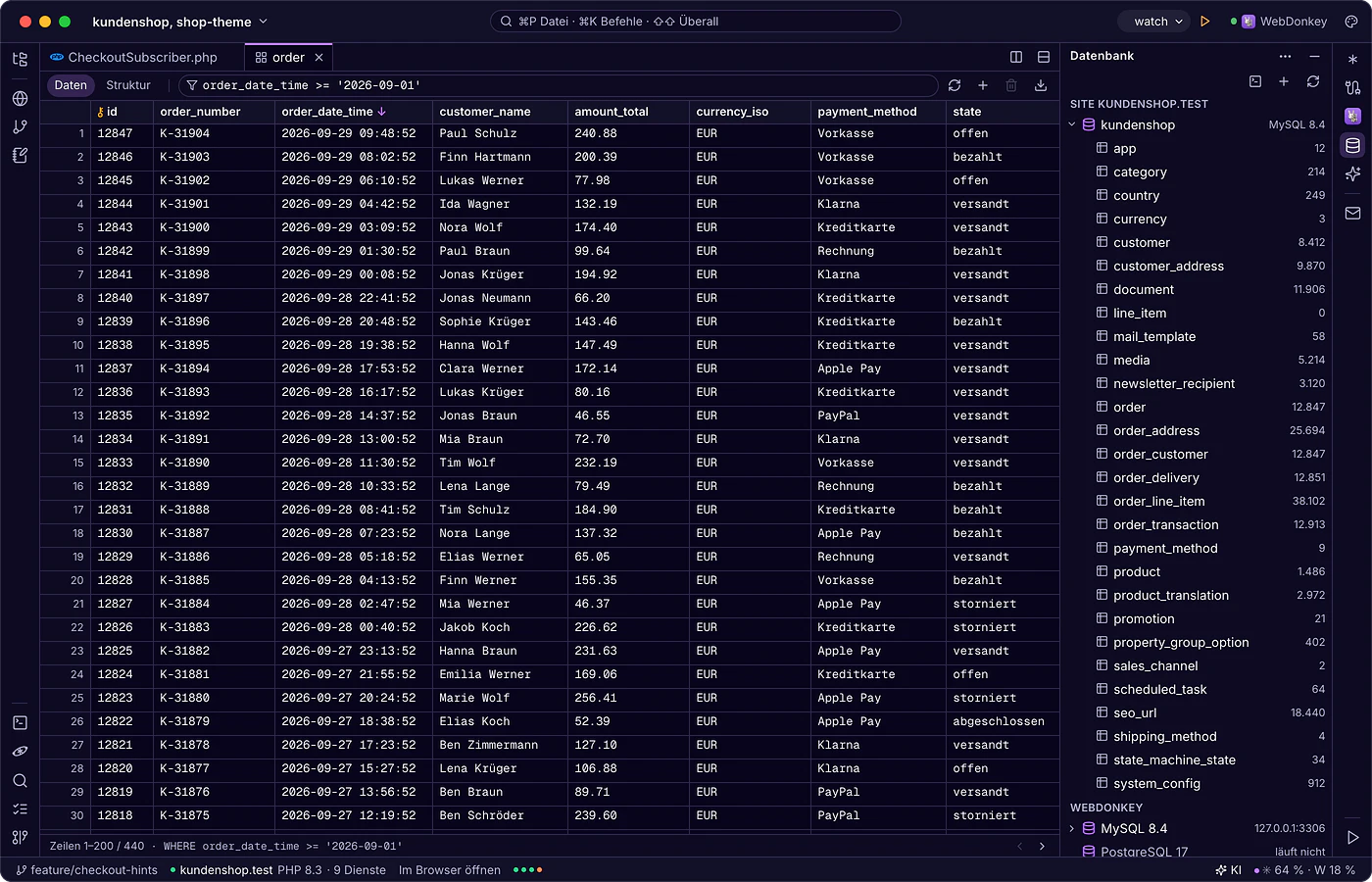Minimize the Datenbank panel
The image size is (1372, 882).
tap(1314, 56)
